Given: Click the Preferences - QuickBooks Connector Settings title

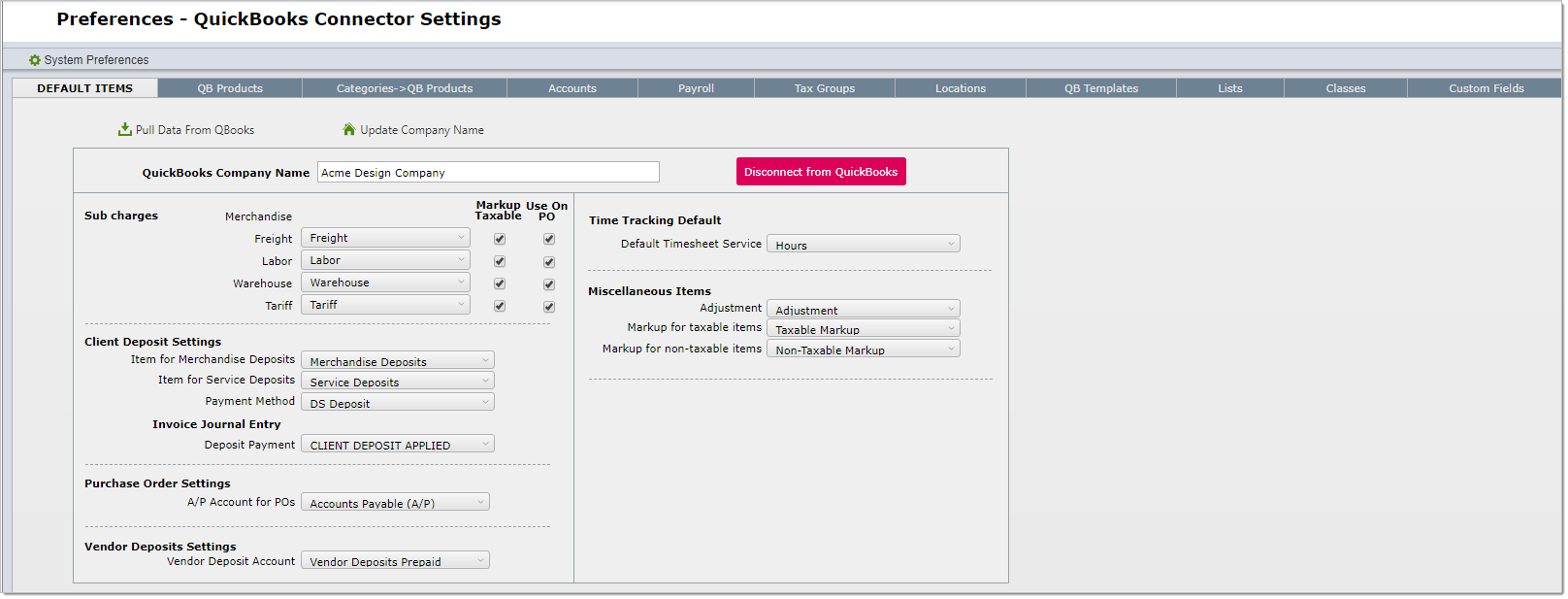Looking at the screenshot, I should [x=279, y=19].
